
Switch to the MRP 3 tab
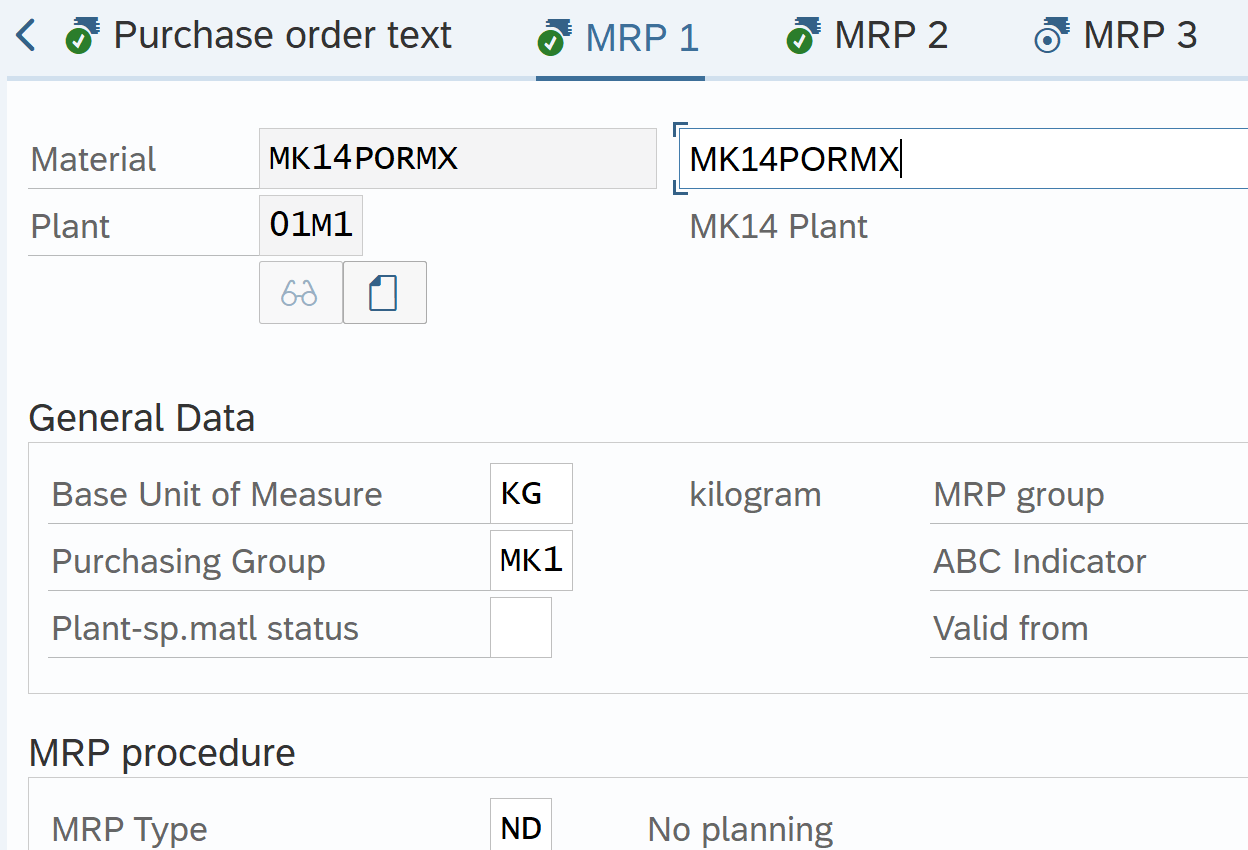click(1140, 36)
